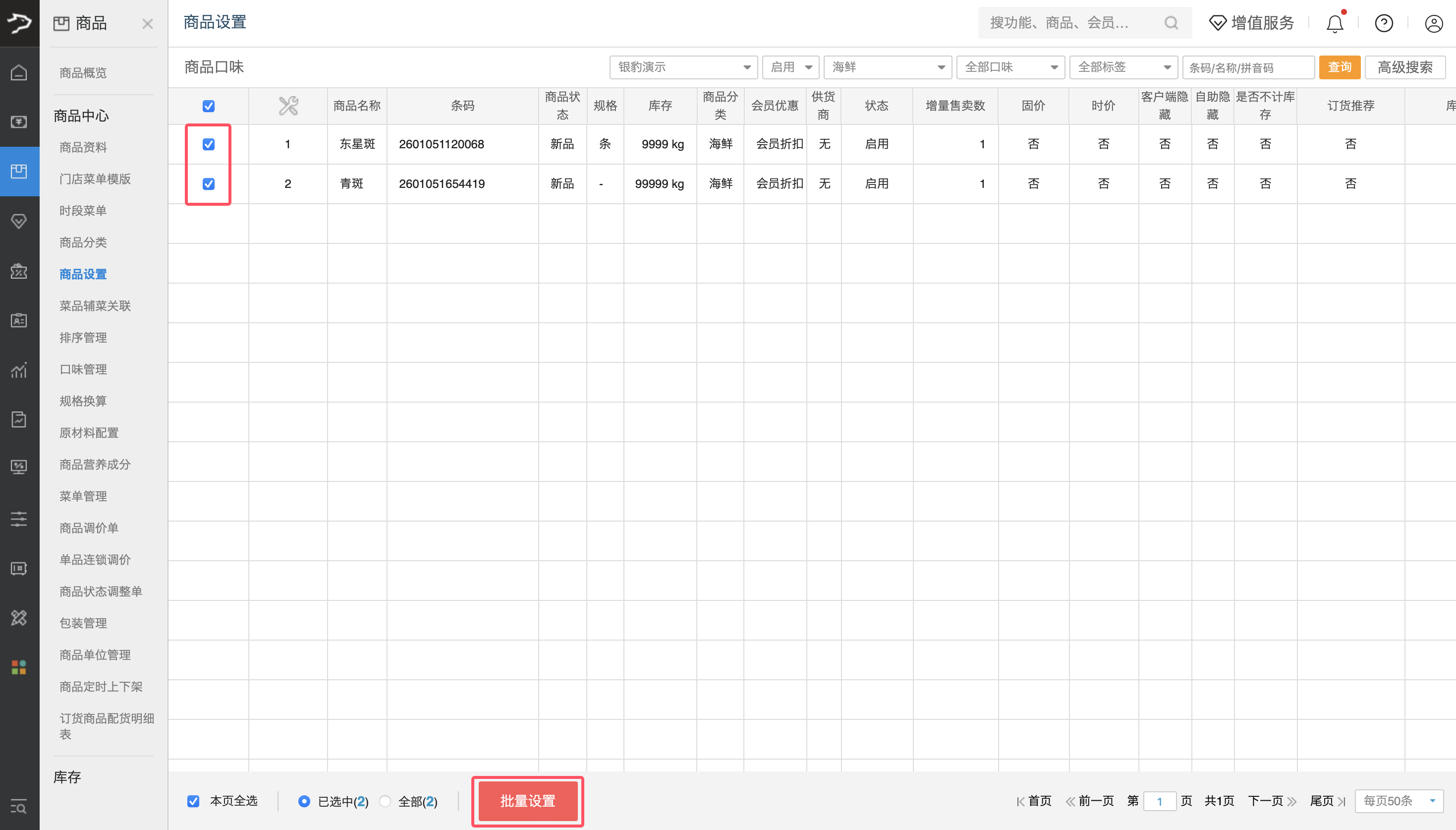Viewport: 1456px width, 830px height.
Task: Toggle the 本页全选 checkbox
Action: coord(194,801)
